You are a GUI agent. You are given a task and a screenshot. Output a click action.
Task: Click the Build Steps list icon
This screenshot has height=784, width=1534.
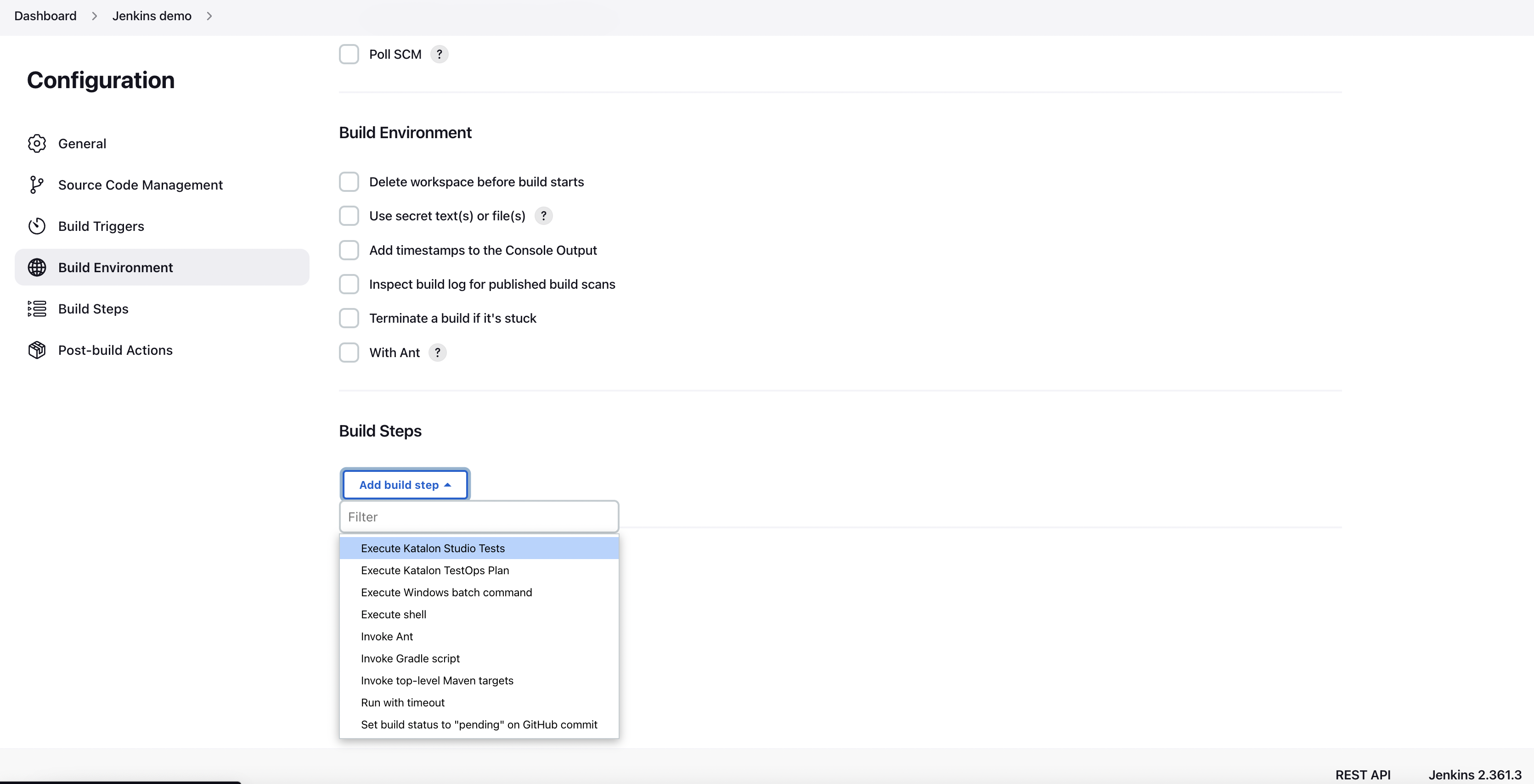click(36, 308)
